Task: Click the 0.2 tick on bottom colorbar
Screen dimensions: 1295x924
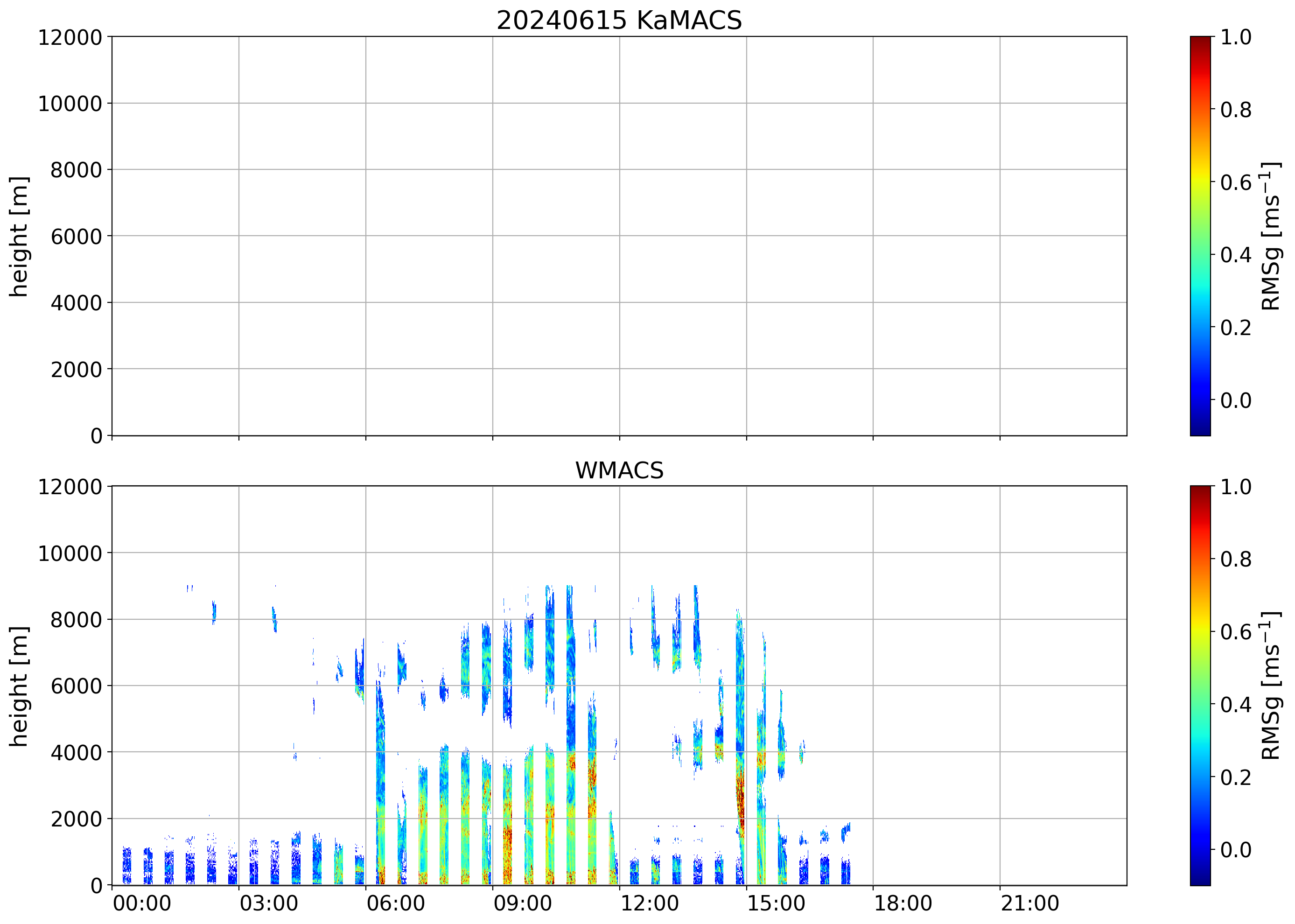Action: pos(1235,777)
